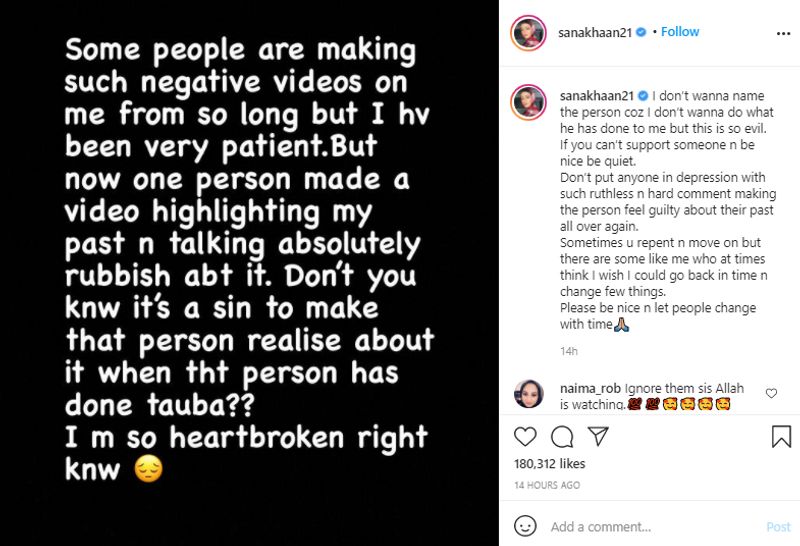800x546 pixels.
Task: Open sanakhaan21 header profile picture
Action: (529, 33)
